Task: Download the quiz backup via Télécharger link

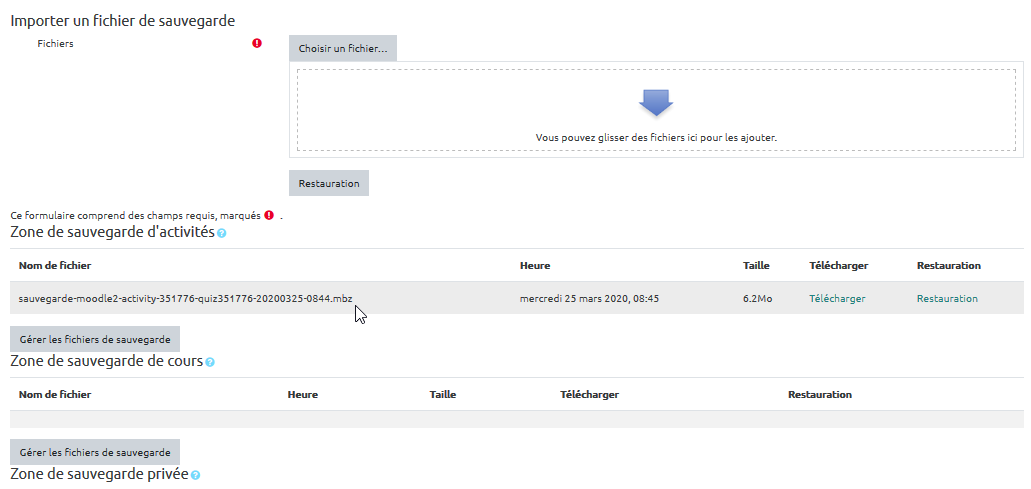Action: (836, 298)
